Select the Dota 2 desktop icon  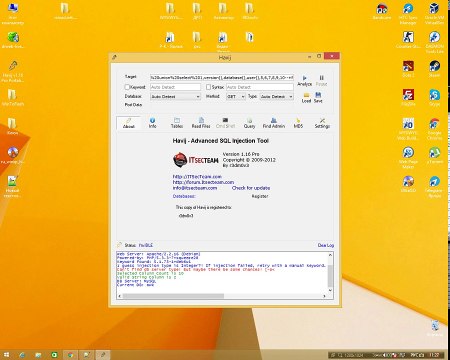click(408, 68)
